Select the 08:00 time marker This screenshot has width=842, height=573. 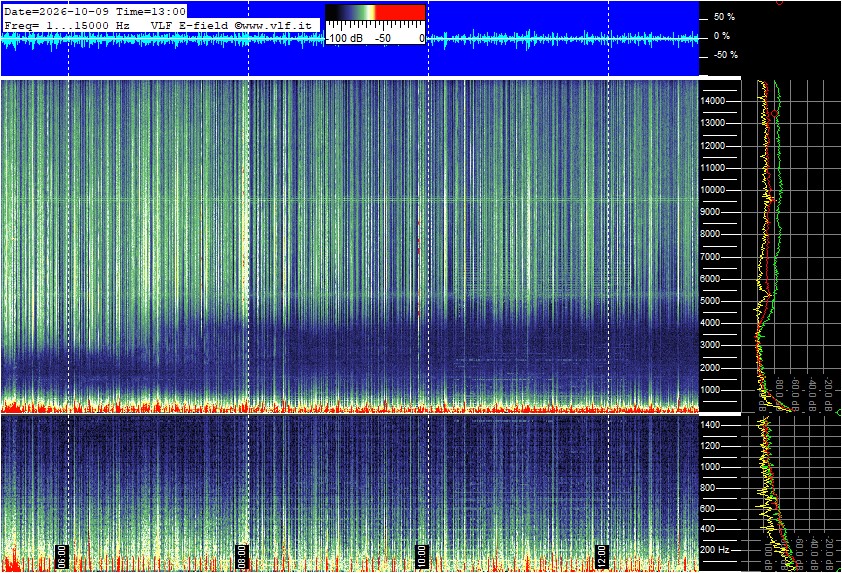(x=242, y=557)
